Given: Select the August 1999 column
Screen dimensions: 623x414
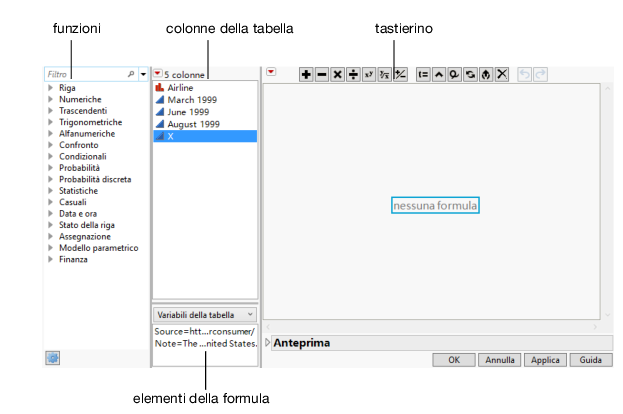Looking at the screenshot, I should point(205,124).
